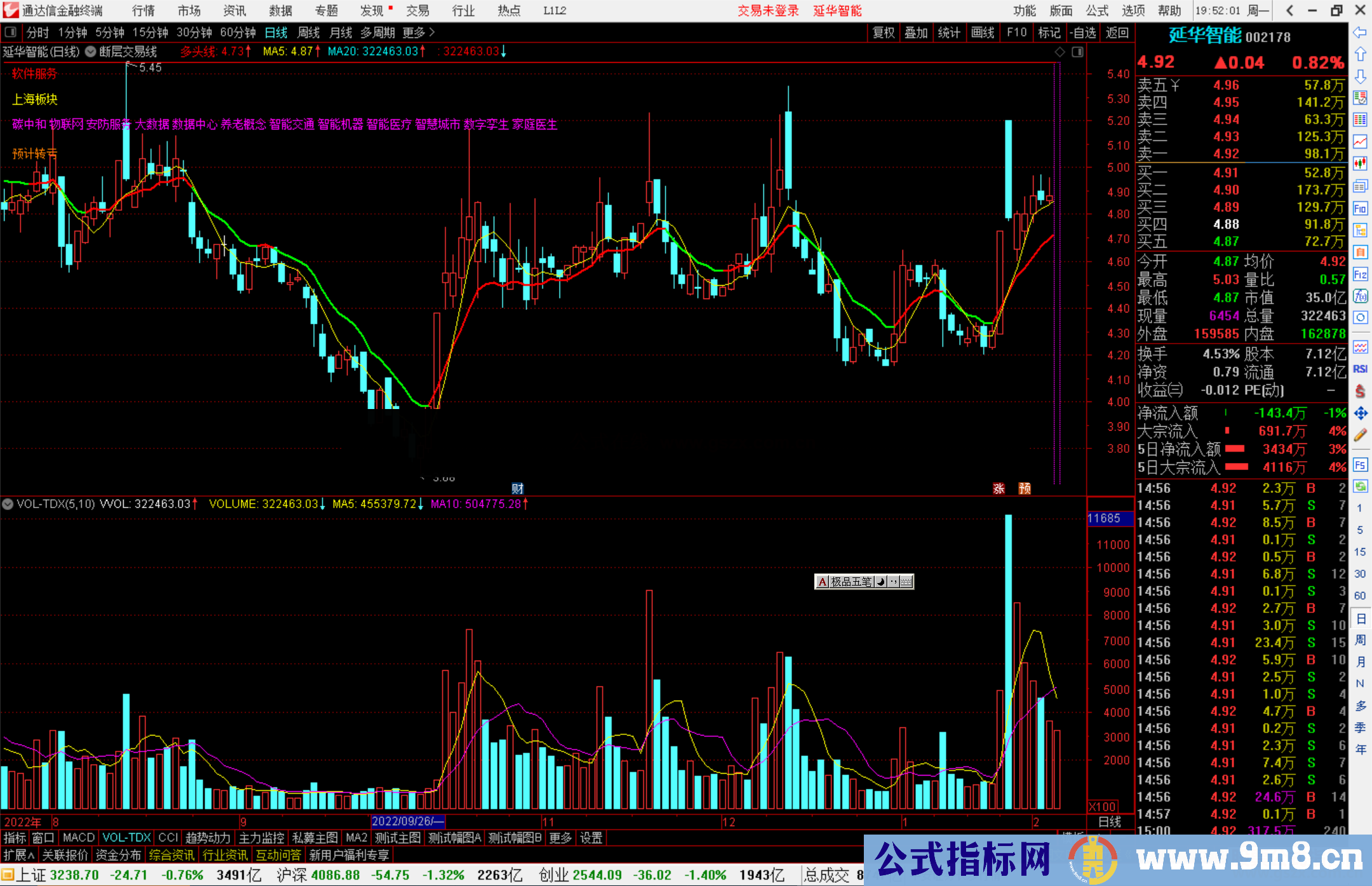The width and height of the screenshot is (1372, 886).
Task: Toggle the side panel icon left of 分时
Action: [x=11, y=32]
